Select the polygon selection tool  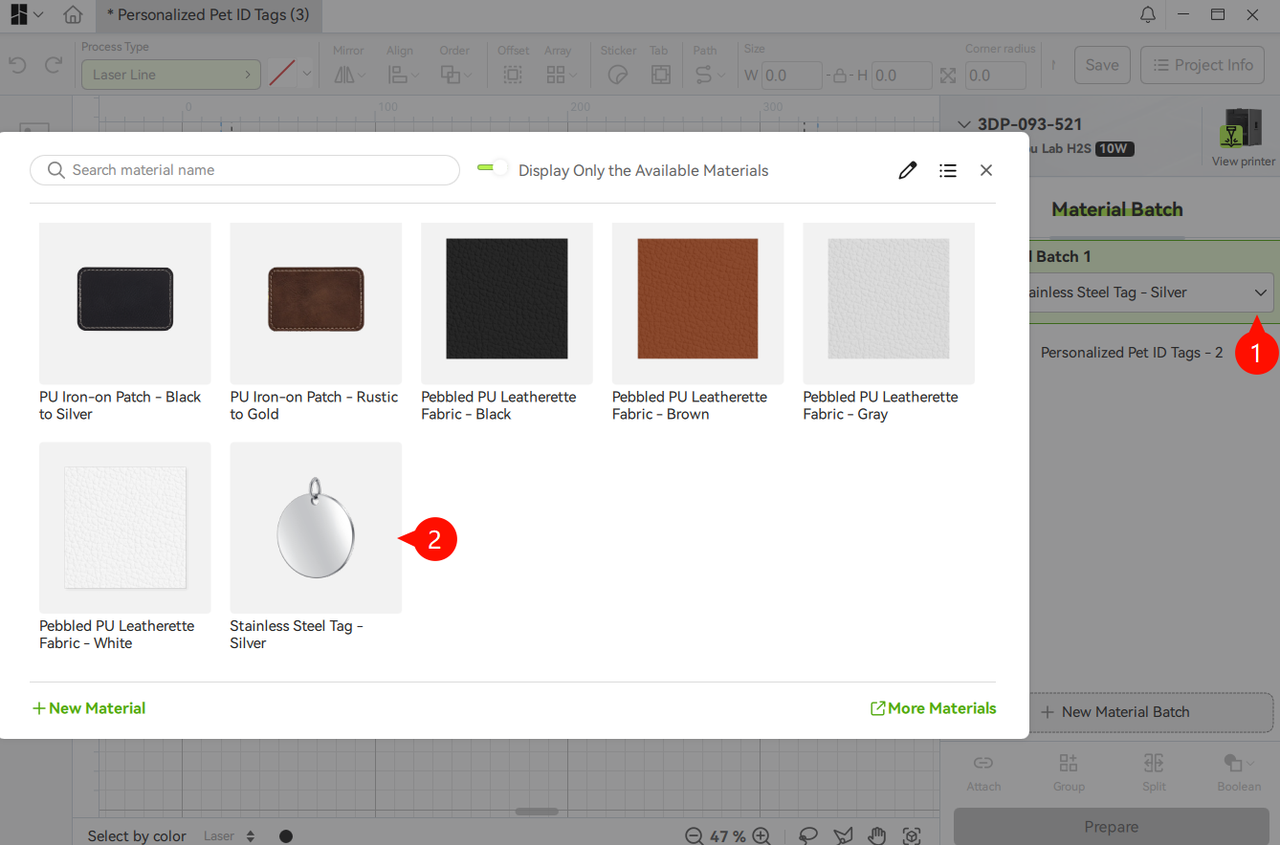pos(843,836)
